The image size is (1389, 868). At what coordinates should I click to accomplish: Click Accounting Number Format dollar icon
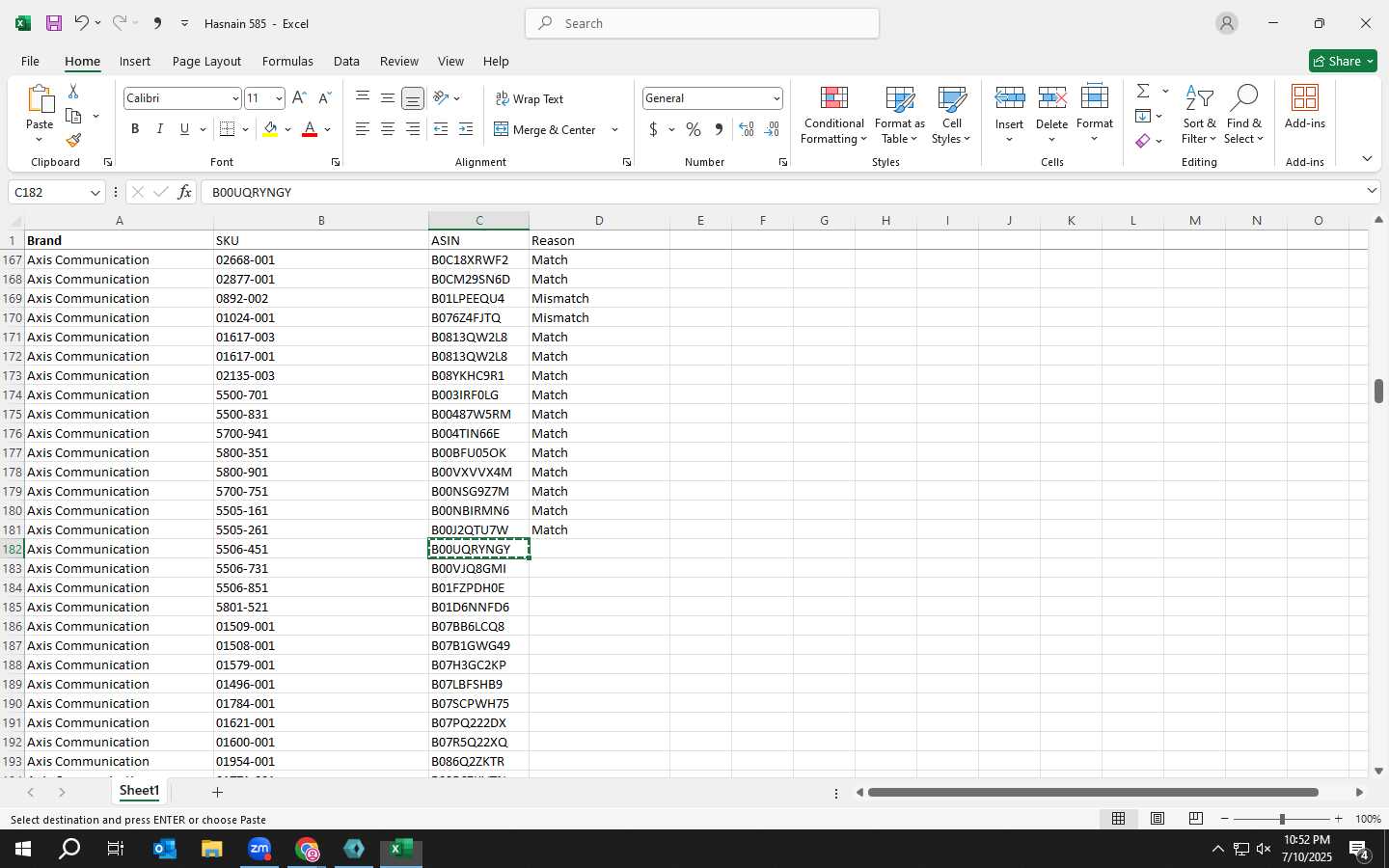pos(653,129)
